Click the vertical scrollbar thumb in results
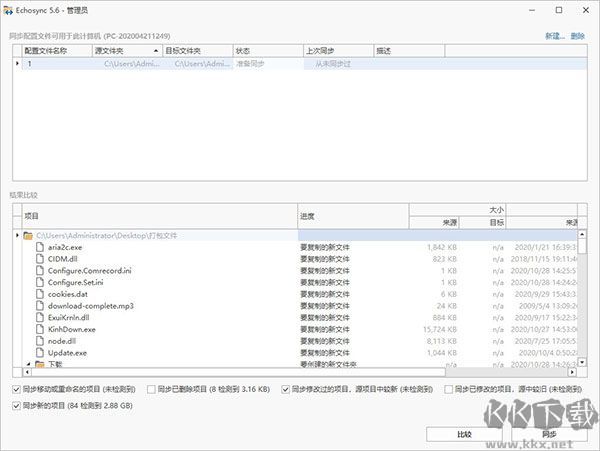Screen dimensions: 600x451 582,246
